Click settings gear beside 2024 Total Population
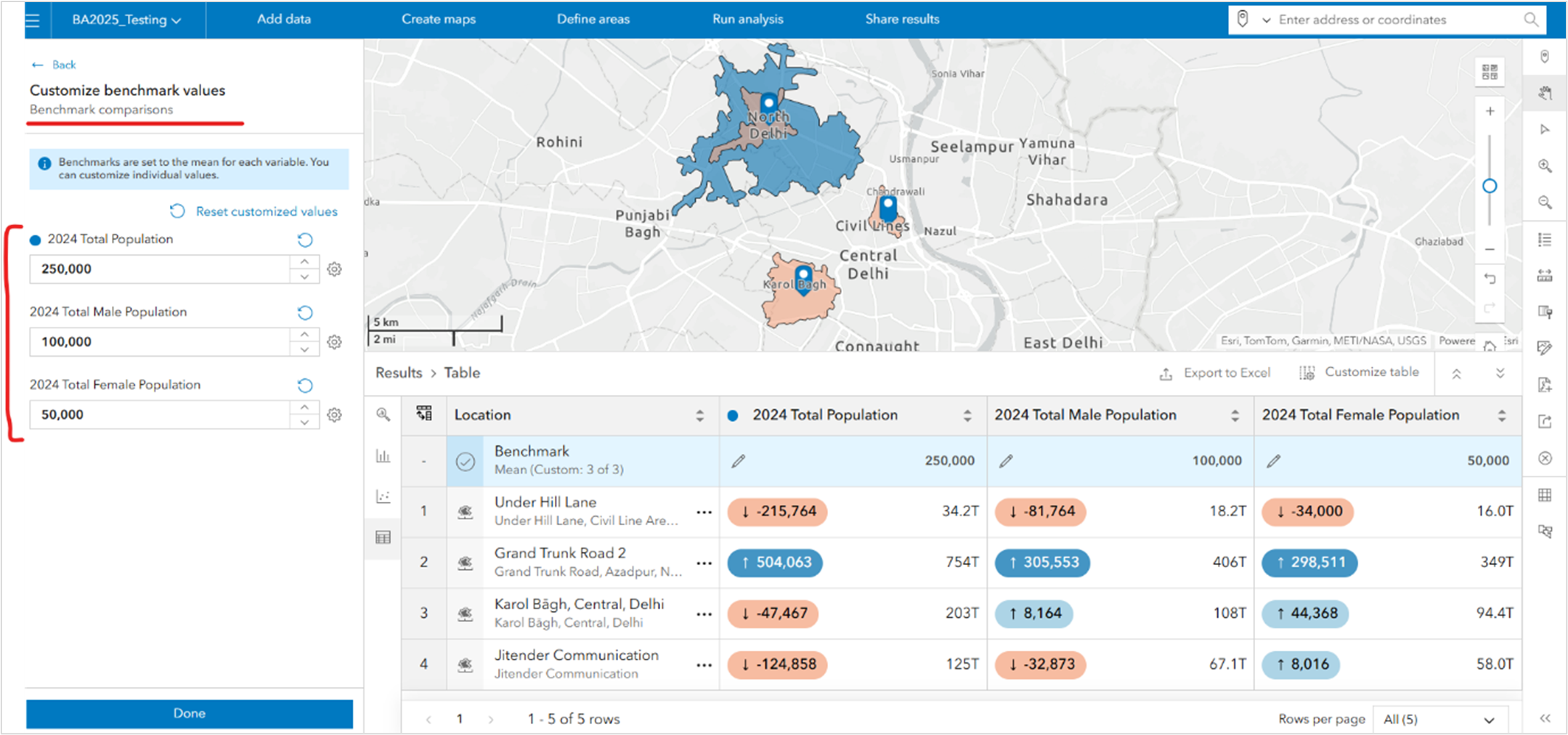 [334, 269]
